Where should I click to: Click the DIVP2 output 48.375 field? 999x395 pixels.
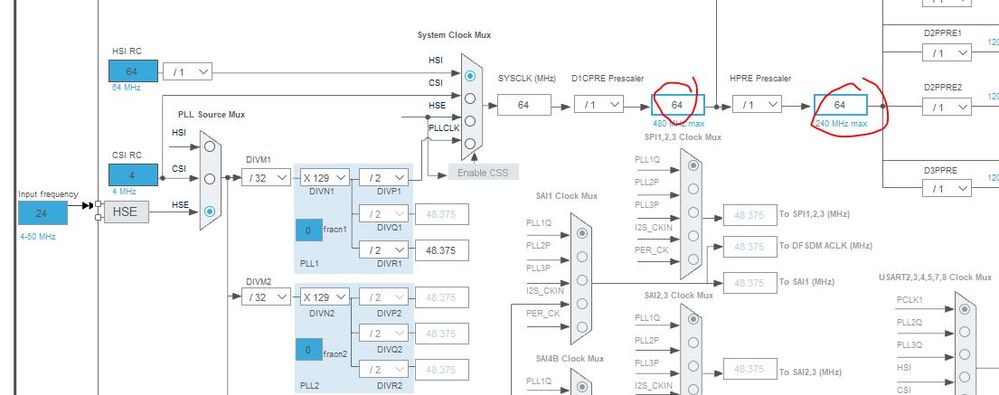(x=442, y=297)
